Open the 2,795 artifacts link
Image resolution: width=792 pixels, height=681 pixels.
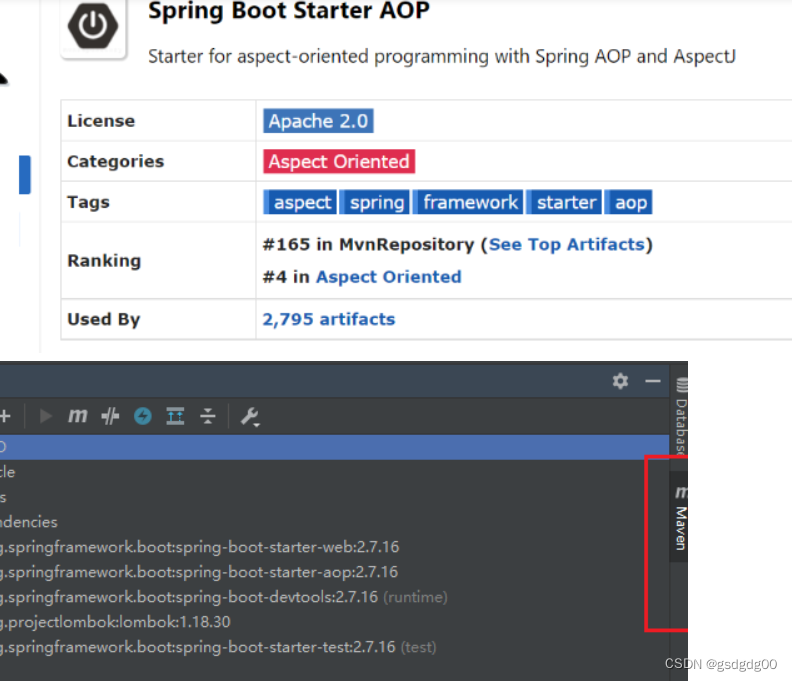coord(329,319)
